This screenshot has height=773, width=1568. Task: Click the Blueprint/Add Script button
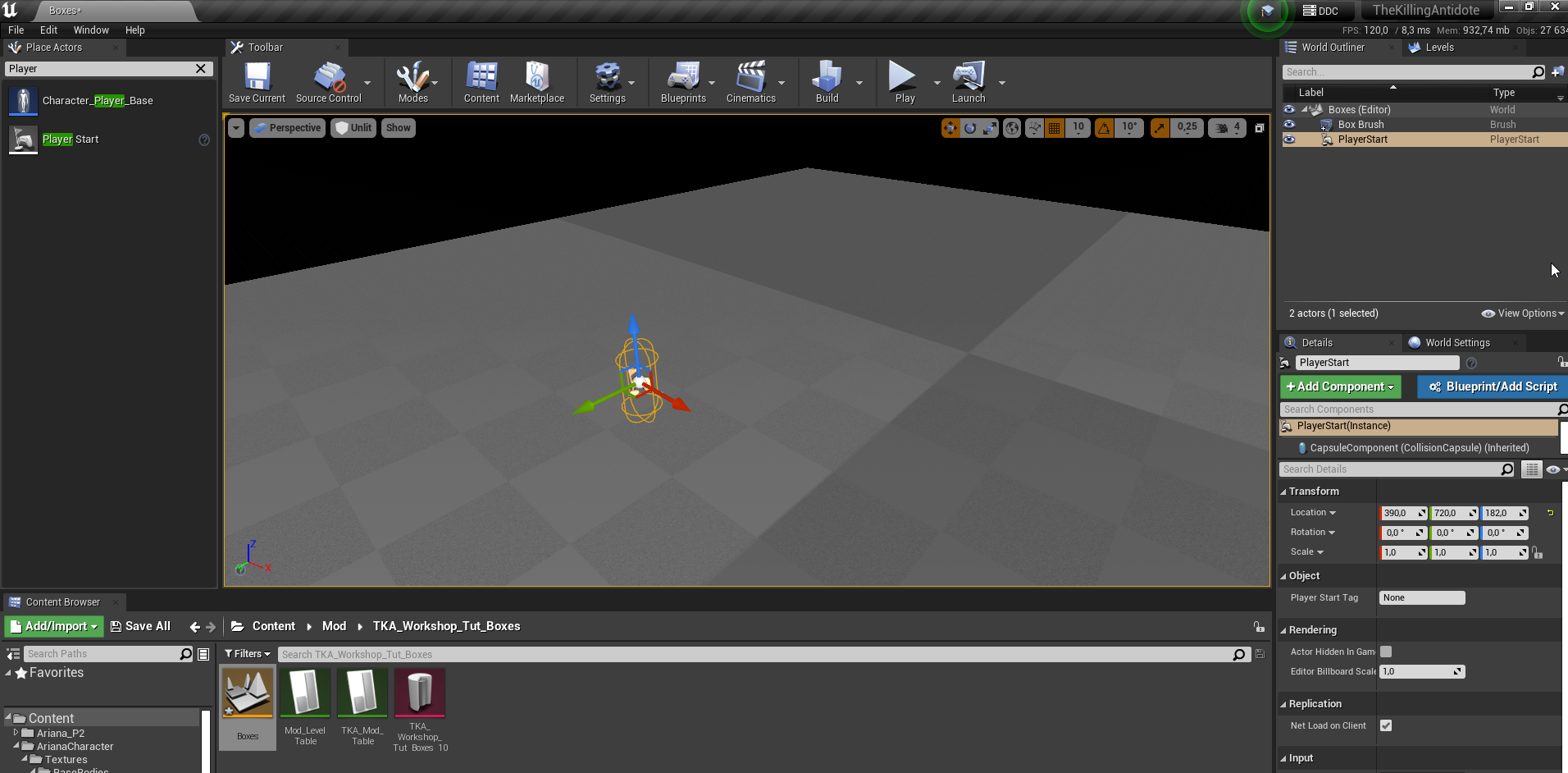click(x=1492, y=386)
